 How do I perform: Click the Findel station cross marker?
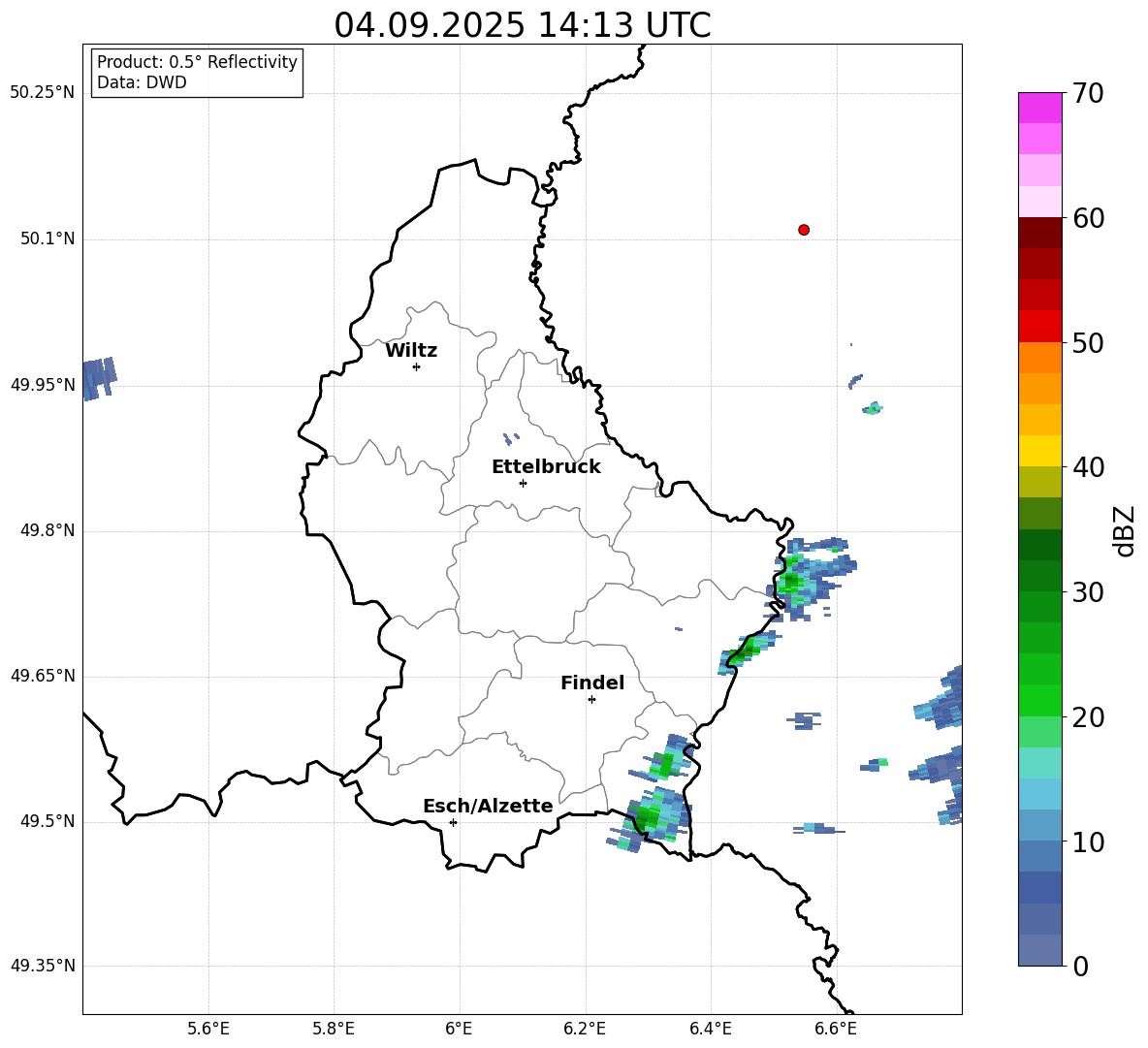coord(591,699)
